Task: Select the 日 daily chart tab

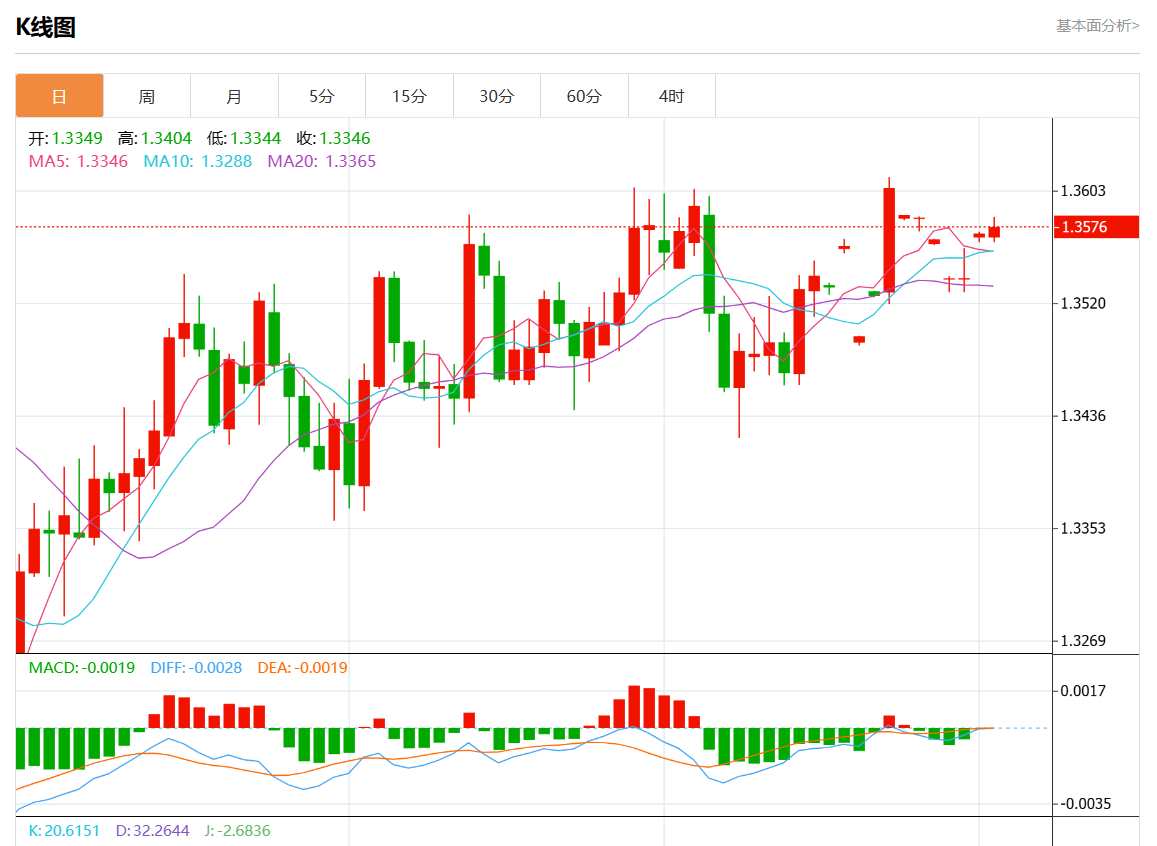Action: click(59, 96)
